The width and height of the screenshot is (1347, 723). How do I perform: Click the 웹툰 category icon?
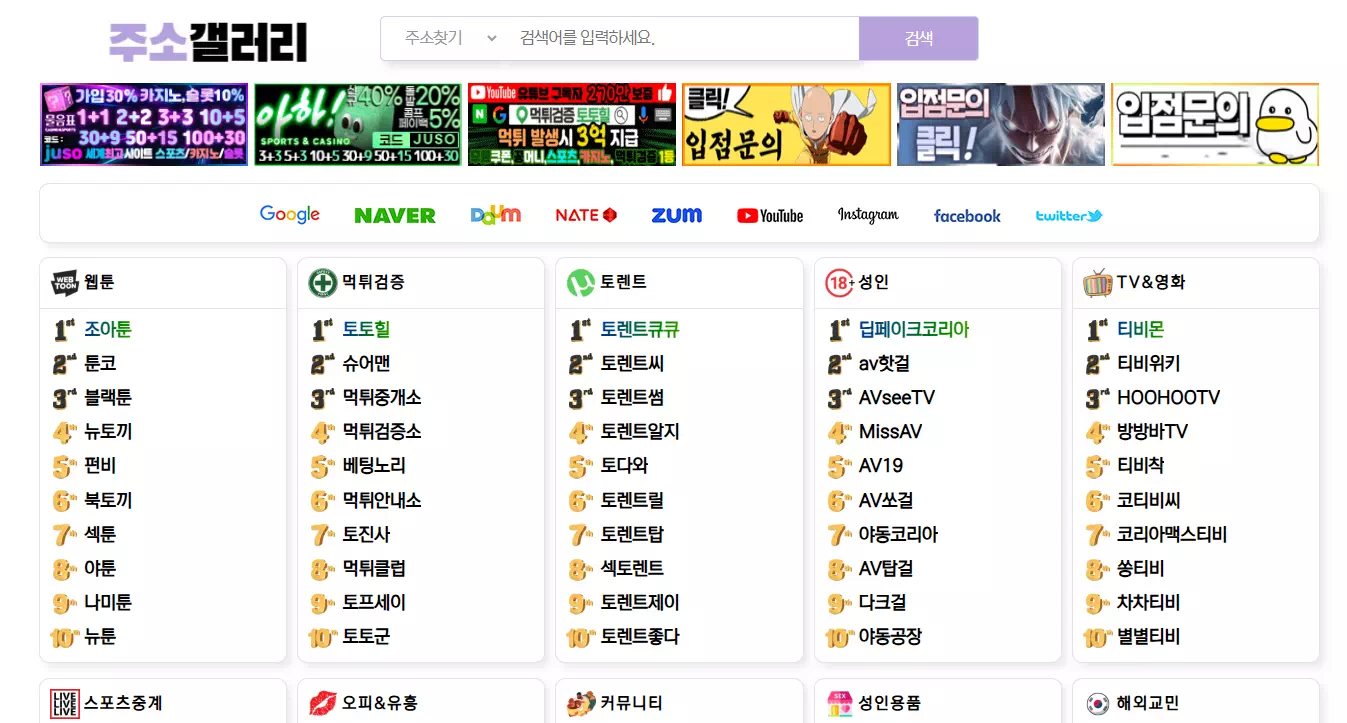[x=65, y=283]
